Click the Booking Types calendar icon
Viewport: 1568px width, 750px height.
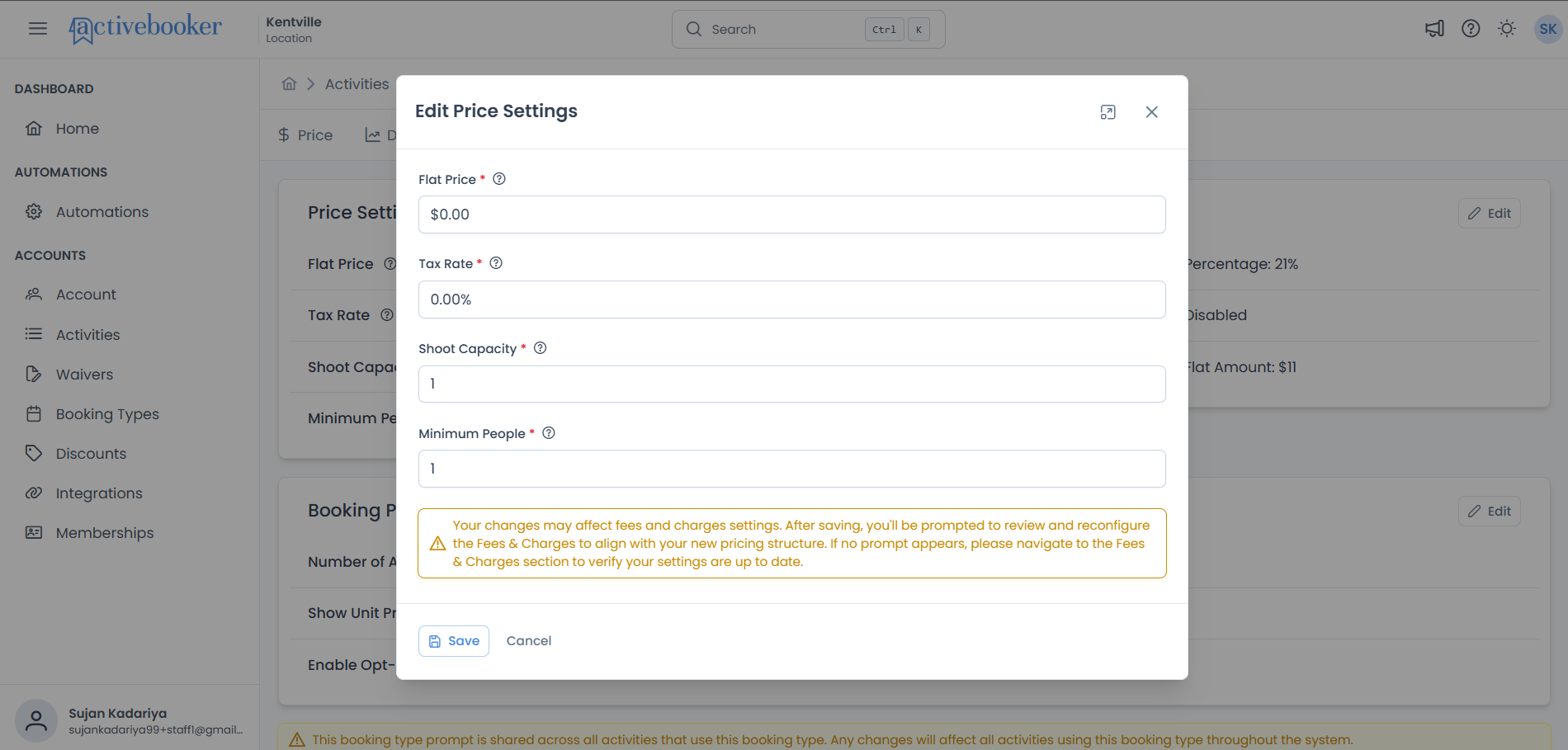click(x=34, y=413)
